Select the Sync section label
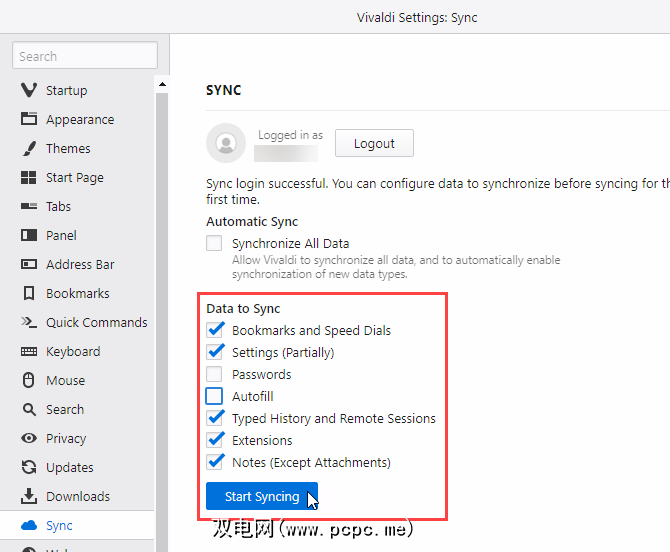This screenshot has width=670, height=552. (x=59, y=526)
